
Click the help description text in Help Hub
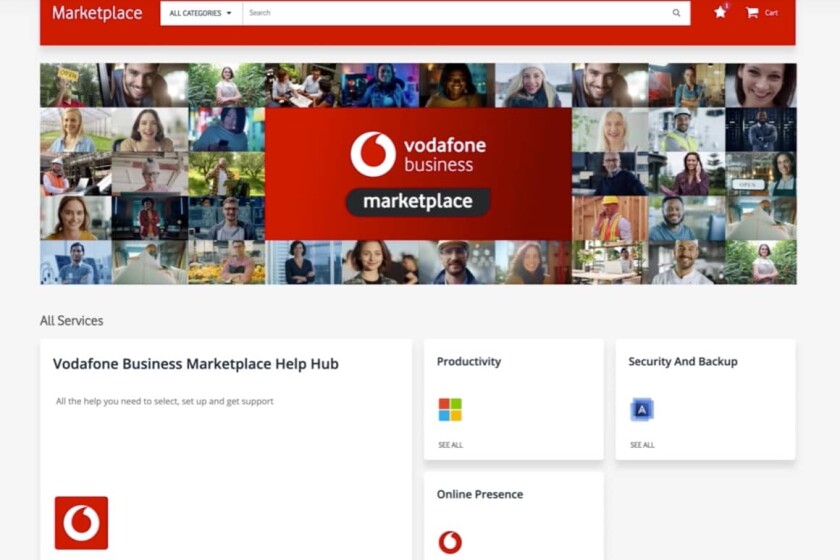point(164,401)
